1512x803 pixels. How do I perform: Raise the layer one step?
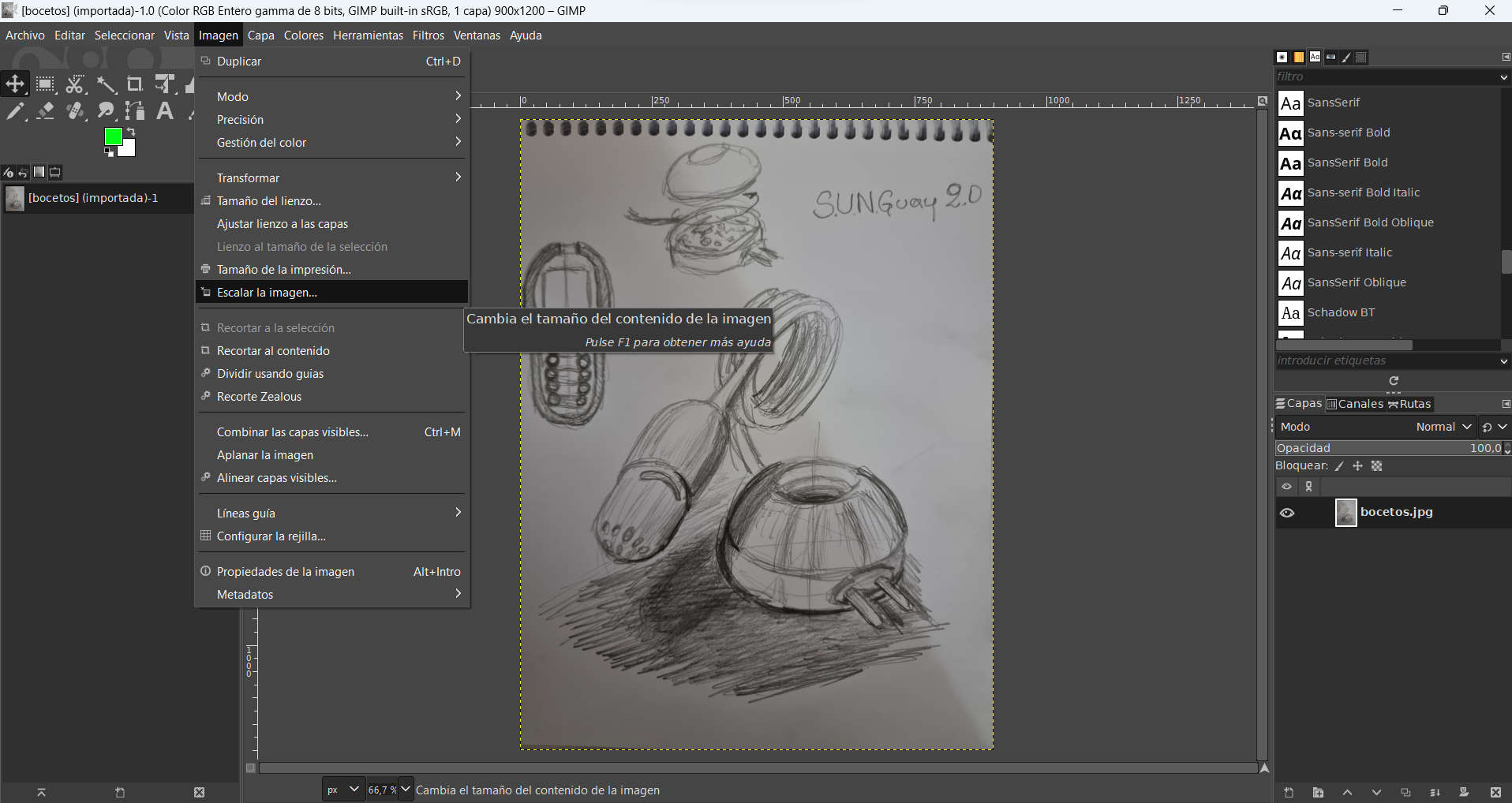click(x=1347, y=792)
